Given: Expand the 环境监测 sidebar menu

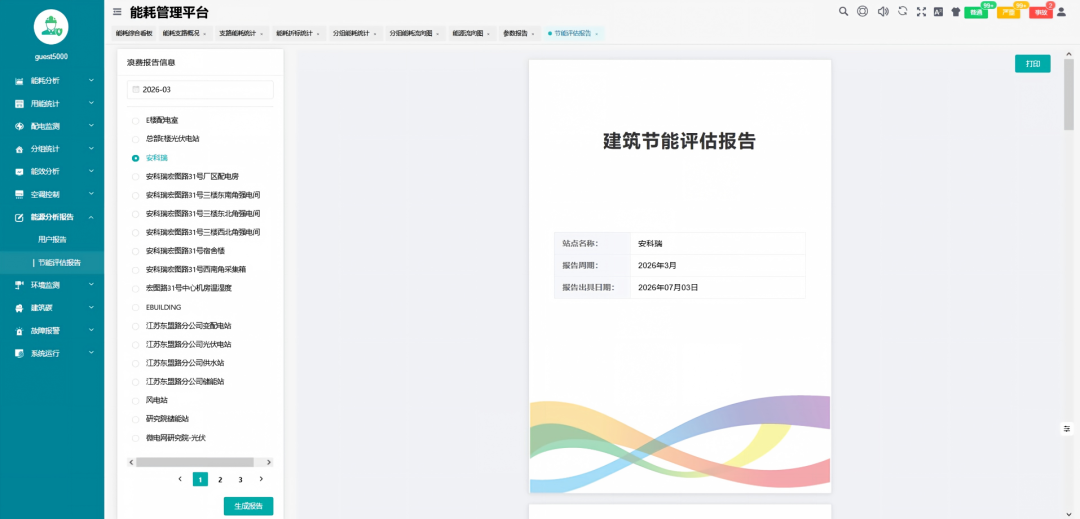Looking at the screenshot, I should pyautogui.click(x=91, y=284).
